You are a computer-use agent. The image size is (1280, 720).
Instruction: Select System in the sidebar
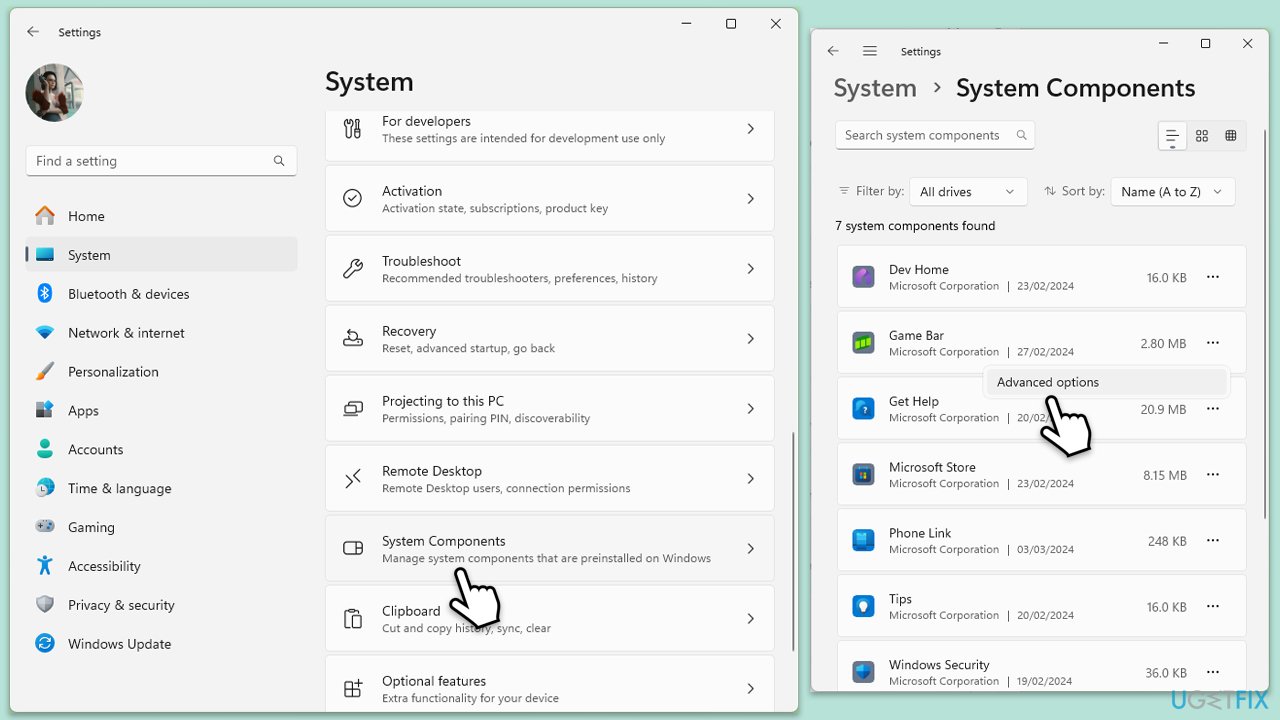pos(161,255)
